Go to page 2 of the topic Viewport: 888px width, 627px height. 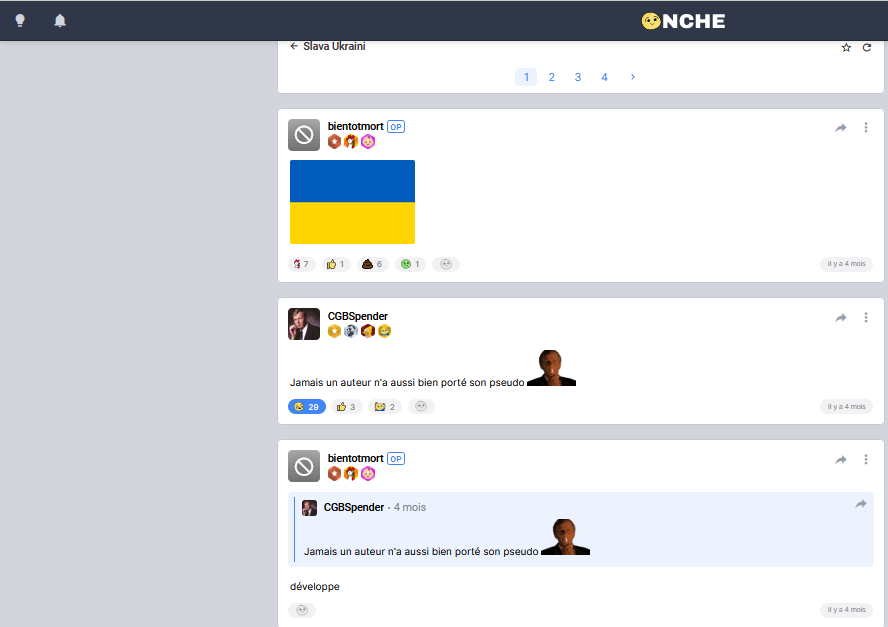point(551,77)
